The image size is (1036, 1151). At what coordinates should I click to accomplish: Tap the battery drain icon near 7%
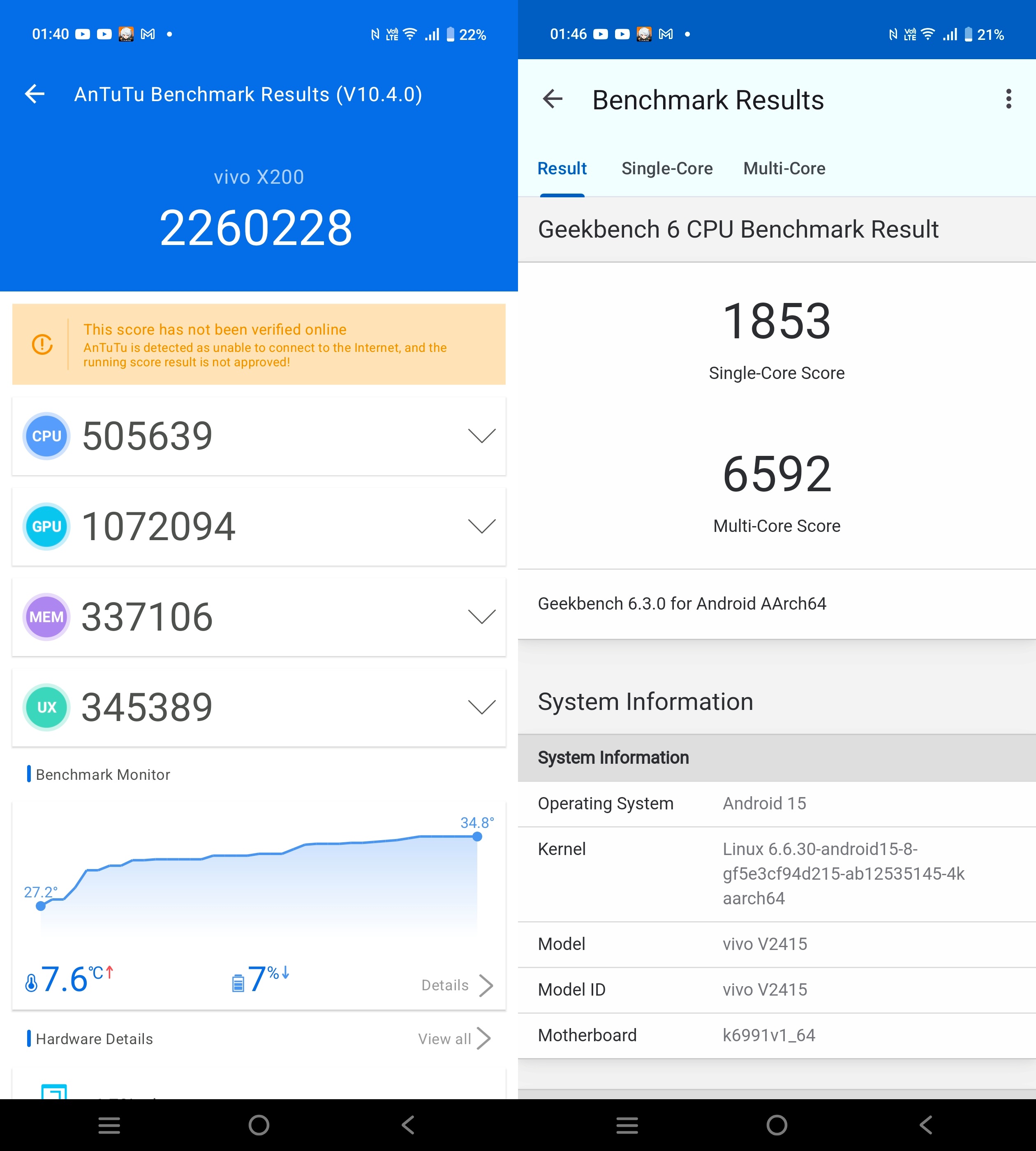(238, 983)
